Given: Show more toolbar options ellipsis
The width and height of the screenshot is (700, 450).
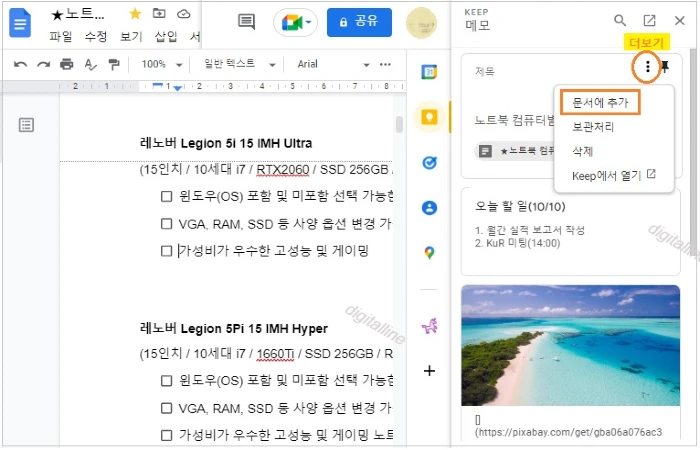Looking at the screenshot, I should click(385, 64).
